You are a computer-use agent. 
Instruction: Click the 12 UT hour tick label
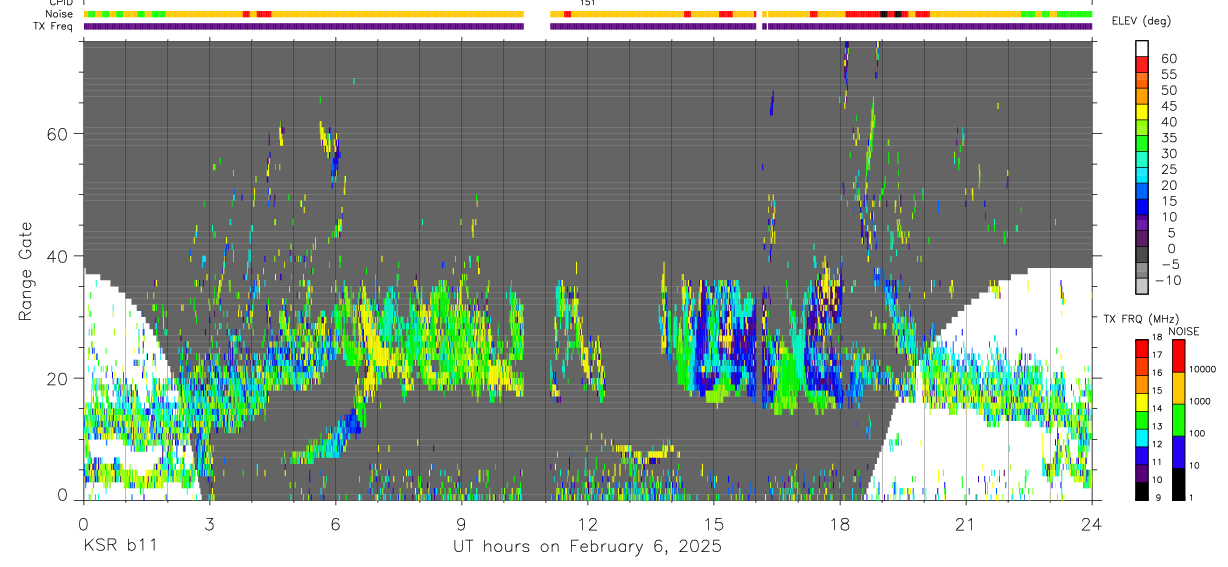(587, 523)
